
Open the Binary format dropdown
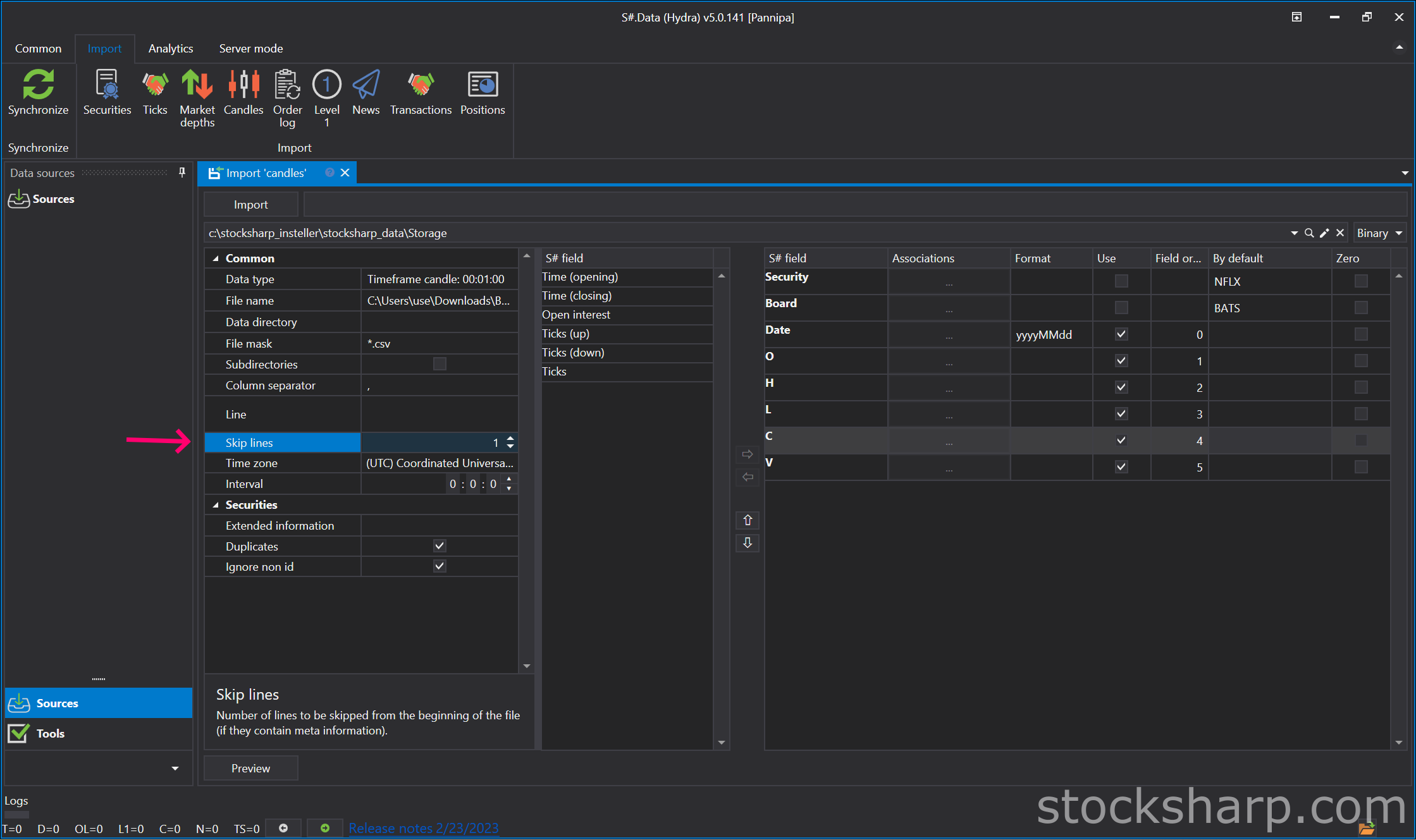[x=1379, y=233]
